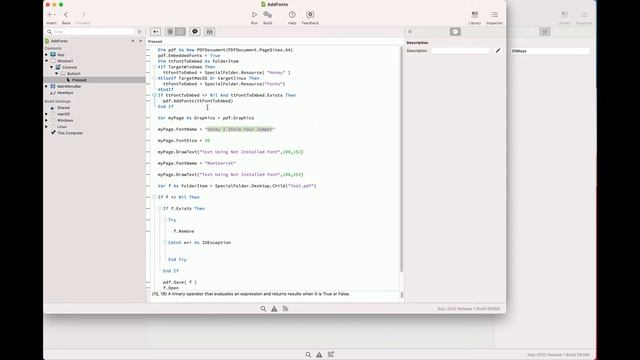640x360 pixels.
Task: Switch to second editor view mode
Action: (x=181, y=31)
